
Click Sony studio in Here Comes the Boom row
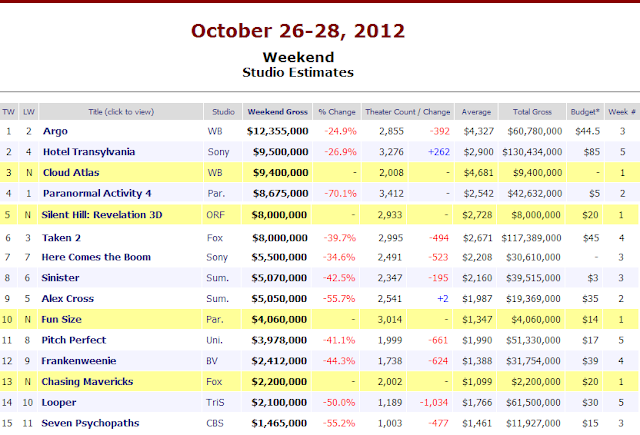point(217,257)
